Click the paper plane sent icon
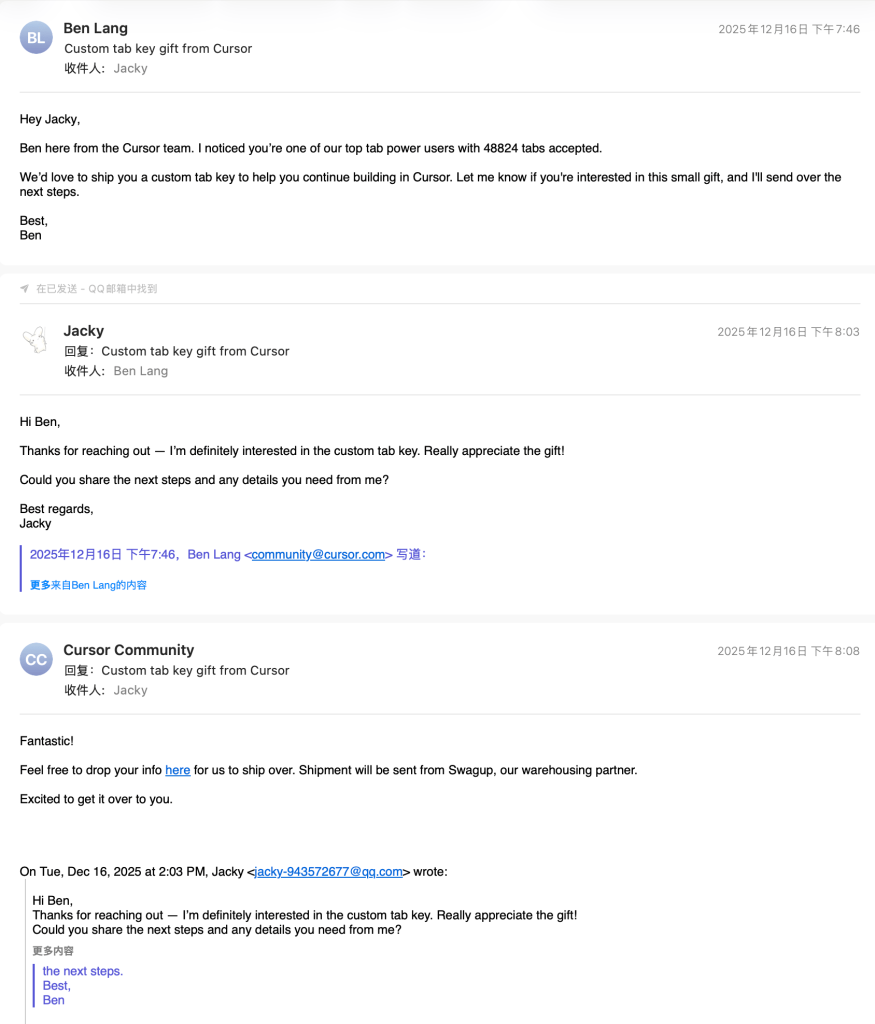875x1024 pixels. coord(24,289)
